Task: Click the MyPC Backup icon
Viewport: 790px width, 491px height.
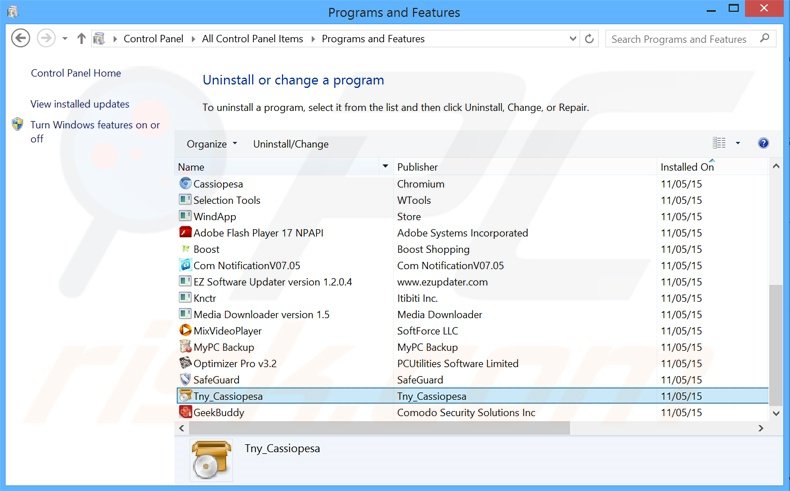Action: (x=185, y=346)
